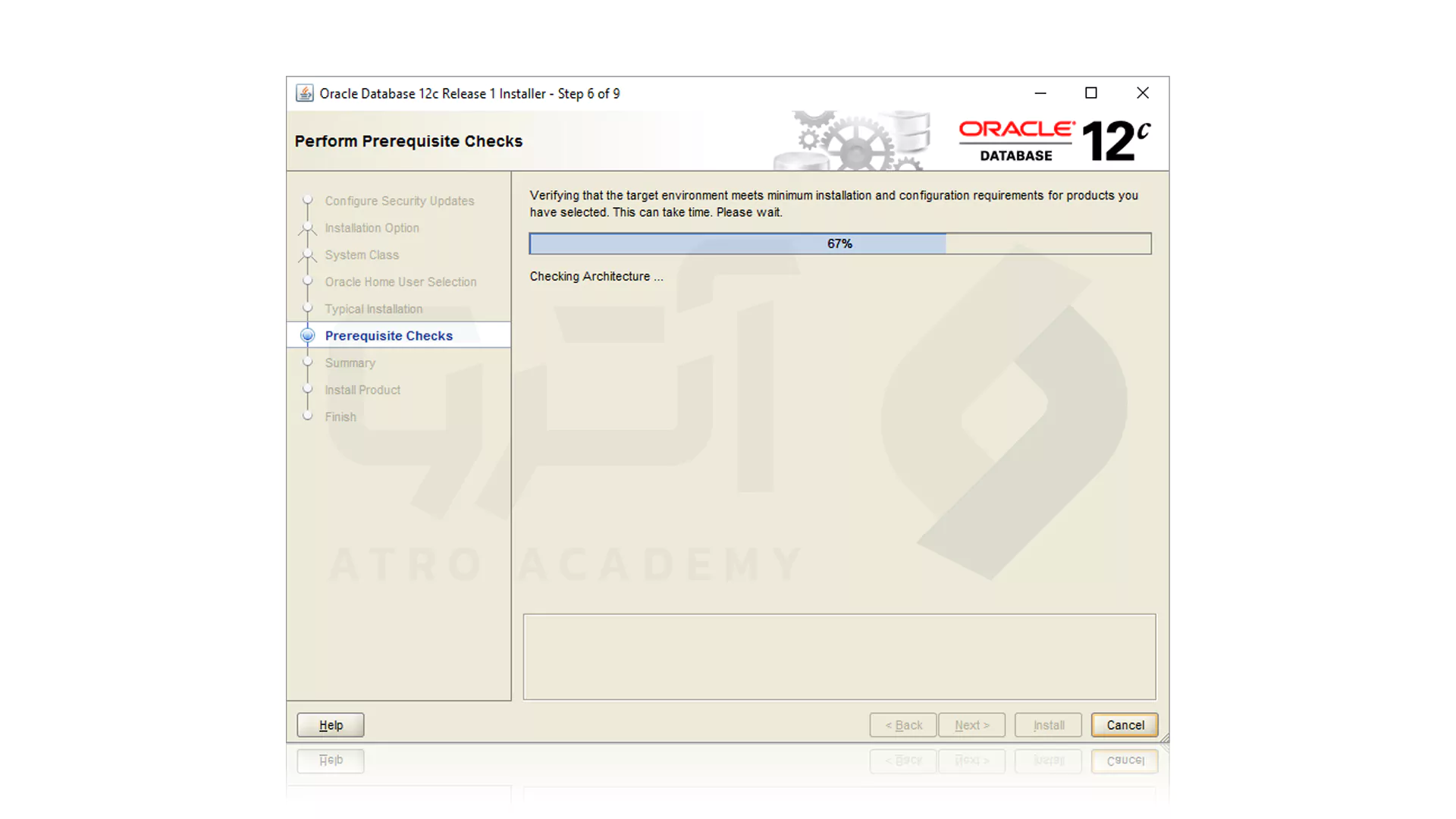This screenshot has width=1456, height=819.
Task: Open the Oracle Home User Selection step
Action: point(400,281)
